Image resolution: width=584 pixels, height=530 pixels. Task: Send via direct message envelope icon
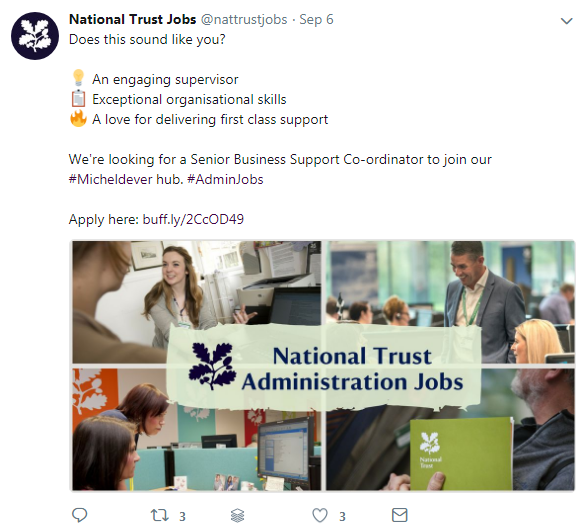(400, 515)
